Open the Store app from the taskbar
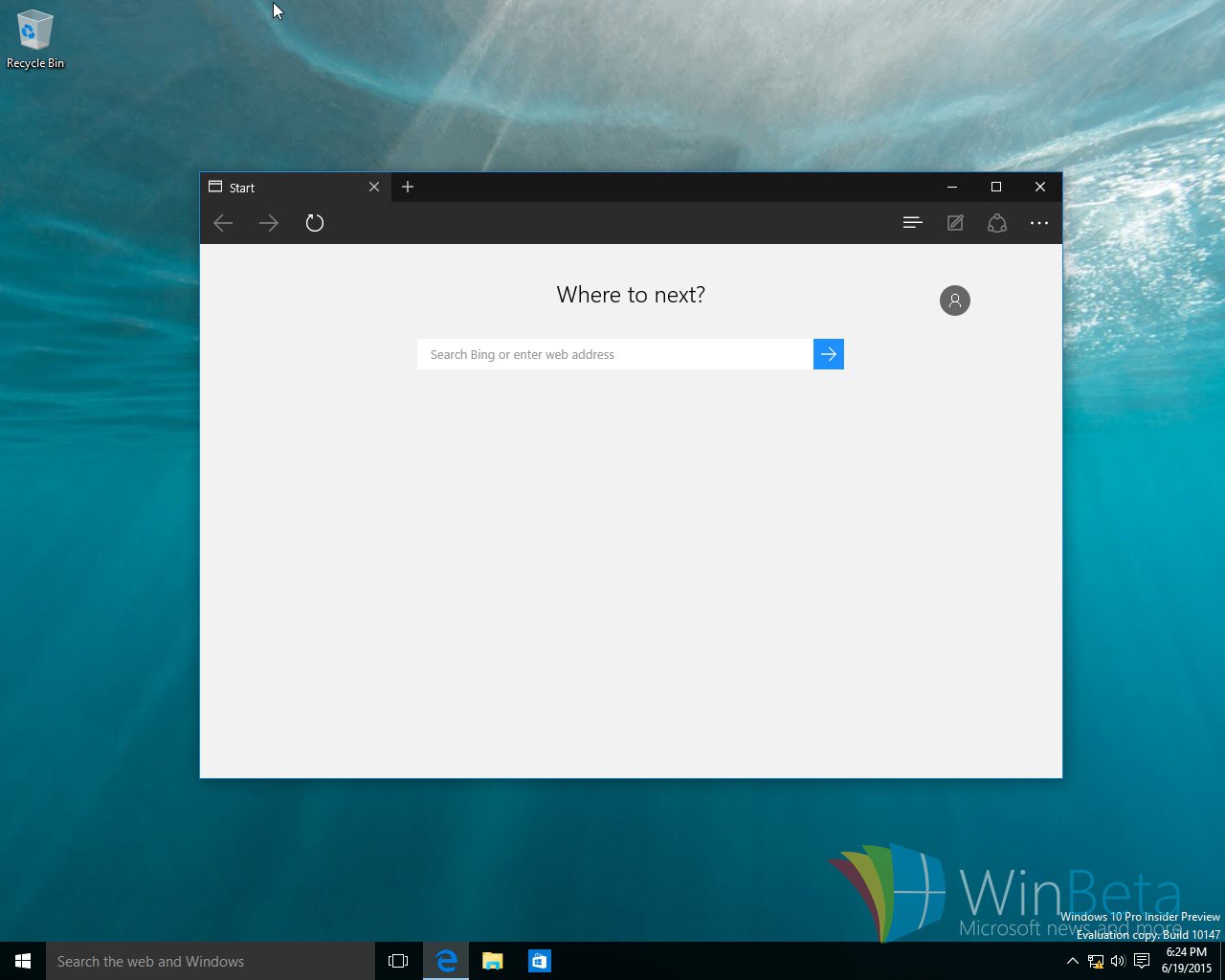Viewport: 1225px width, 980px height. [x=539, y=961]
